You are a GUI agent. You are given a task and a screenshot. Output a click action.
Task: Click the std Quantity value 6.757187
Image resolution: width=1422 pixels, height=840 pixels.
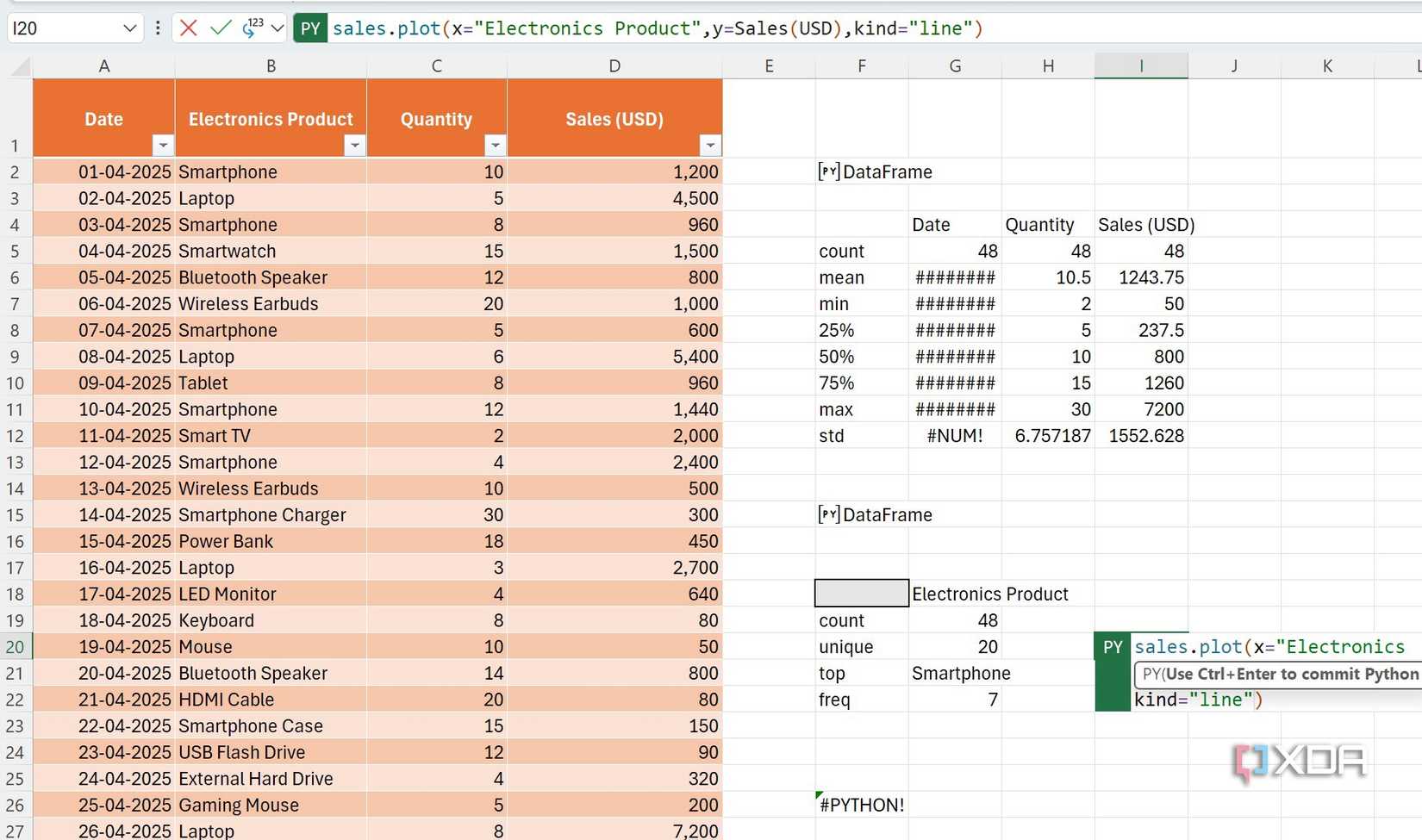[1048, 436]
